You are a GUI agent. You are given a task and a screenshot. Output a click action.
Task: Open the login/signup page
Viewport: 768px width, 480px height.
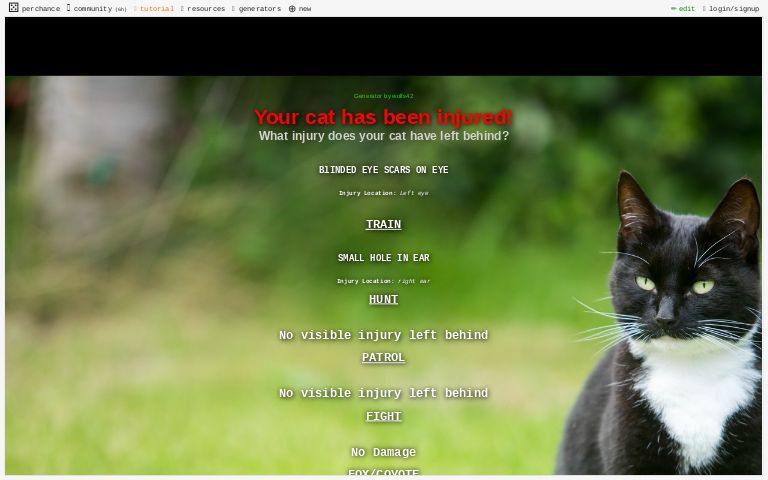(734, 8)
